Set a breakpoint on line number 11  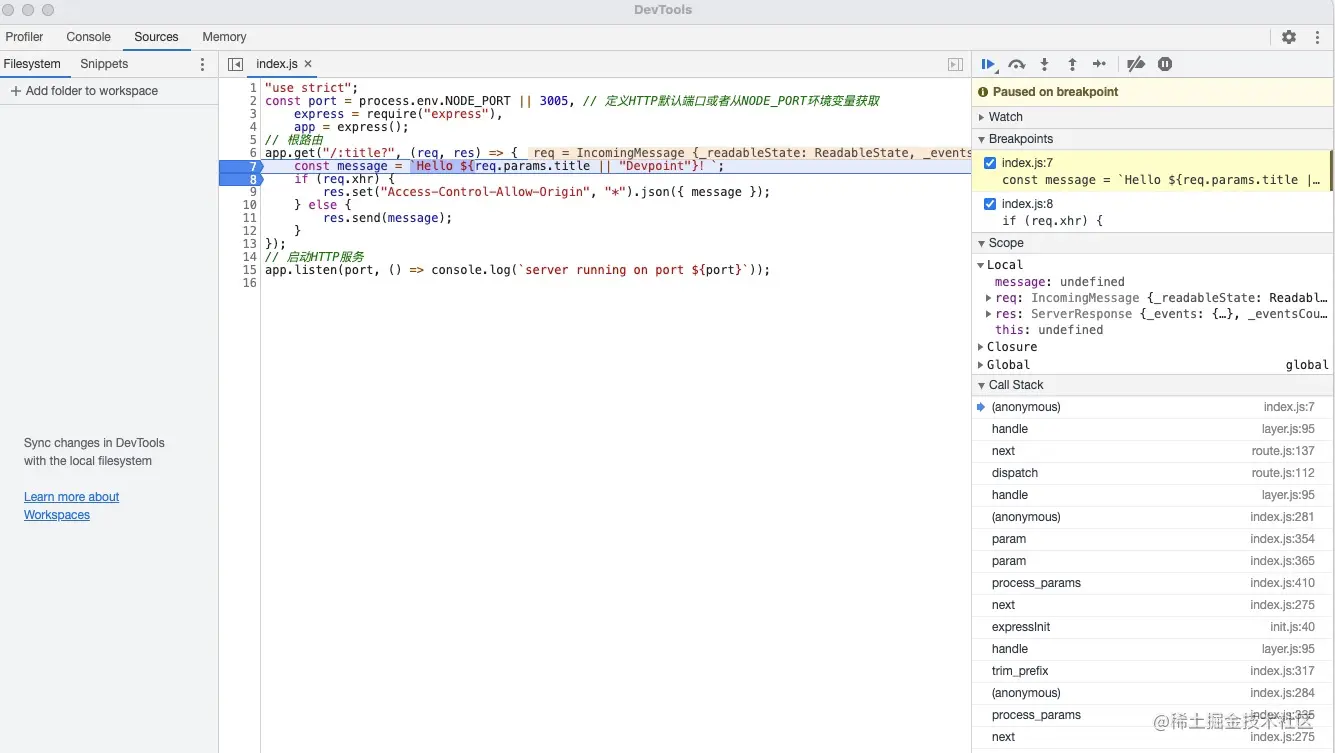(250, 218)
